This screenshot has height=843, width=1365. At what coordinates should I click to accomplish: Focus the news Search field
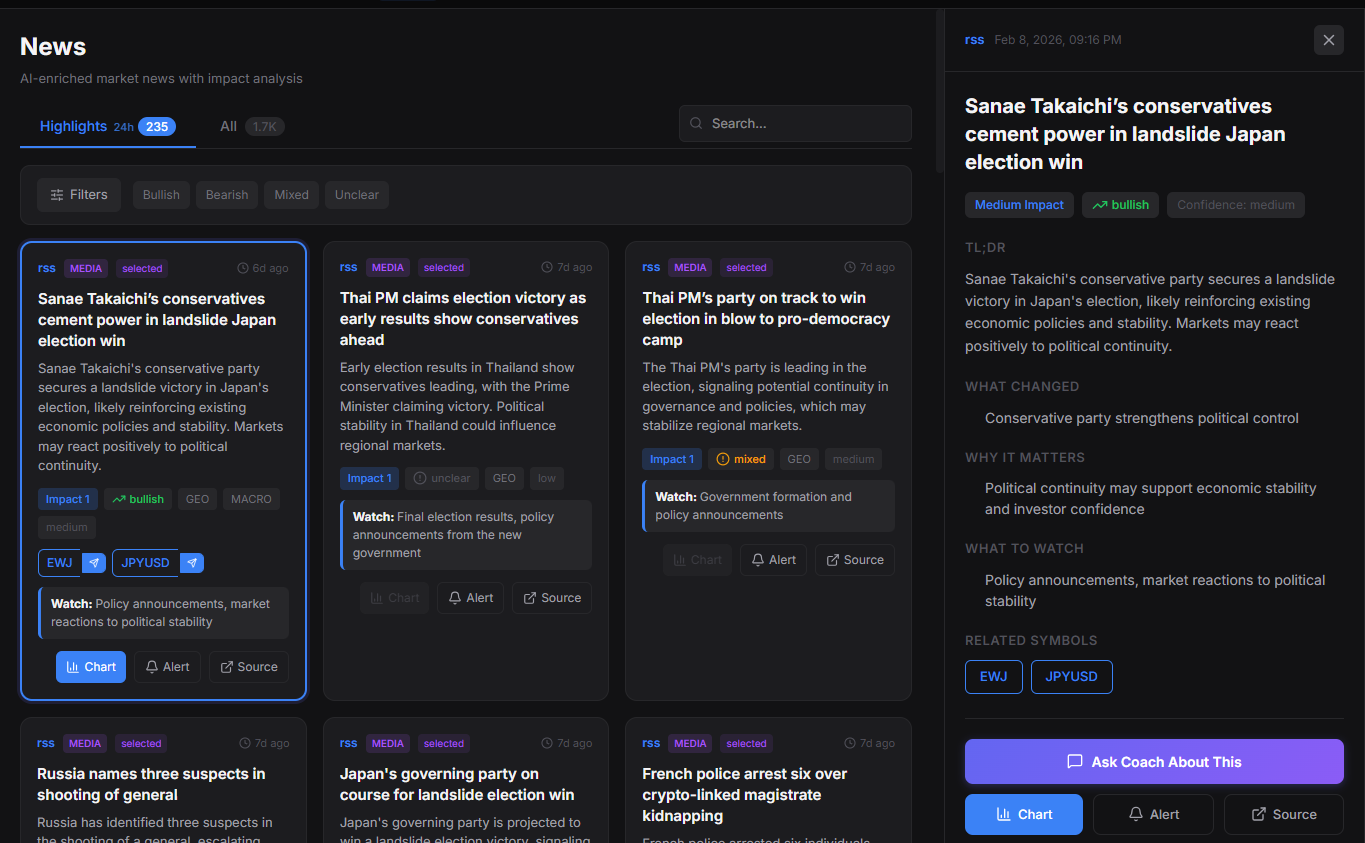795,124
